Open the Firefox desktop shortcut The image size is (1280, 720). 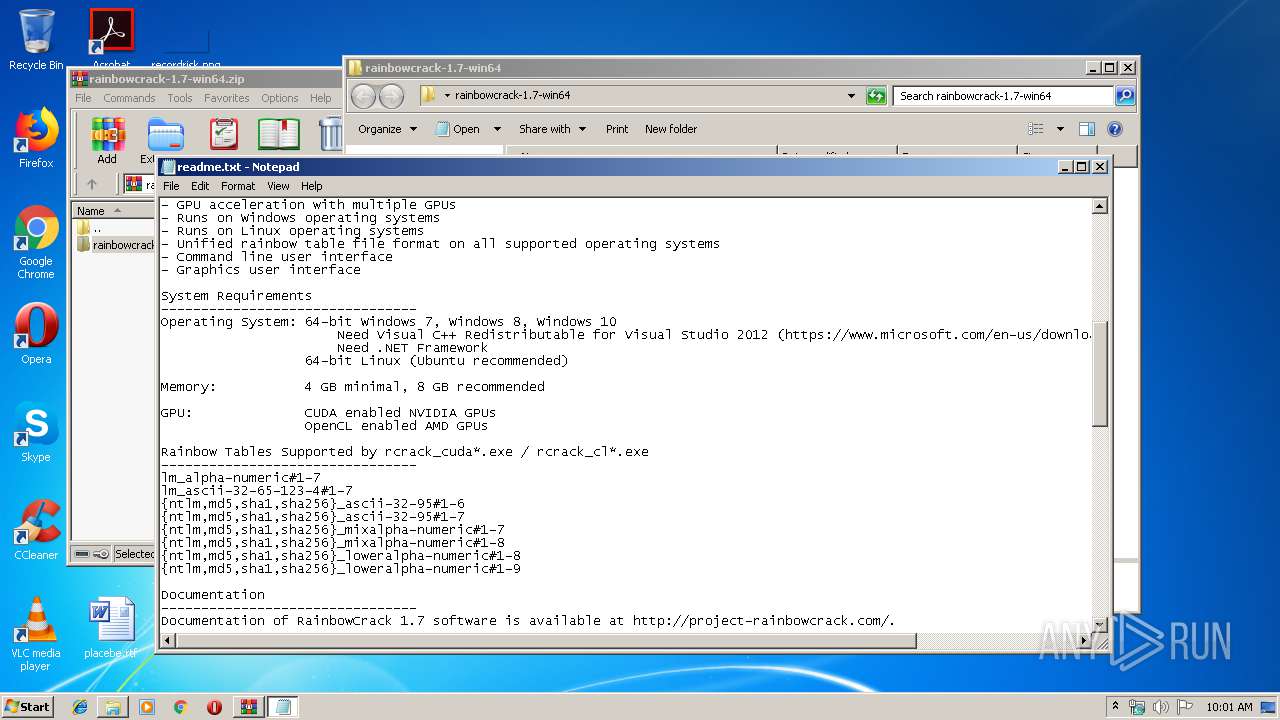36,139
